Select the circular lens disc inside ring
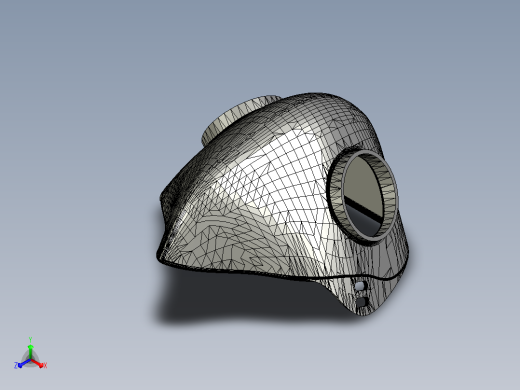520x390 pixels. (363, 195)
